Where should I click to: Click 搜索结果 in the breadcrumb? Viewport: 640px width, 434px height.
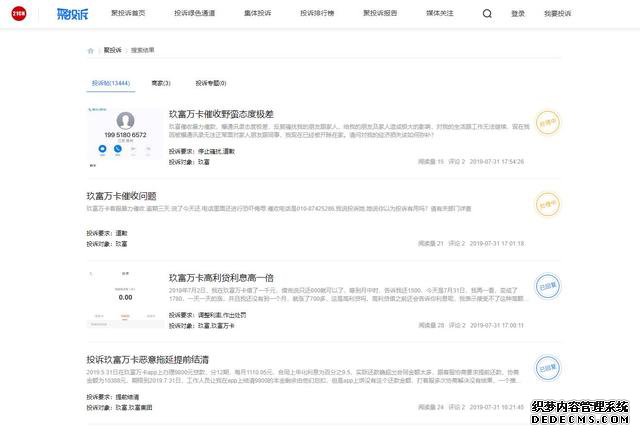(x=142, y=50)
